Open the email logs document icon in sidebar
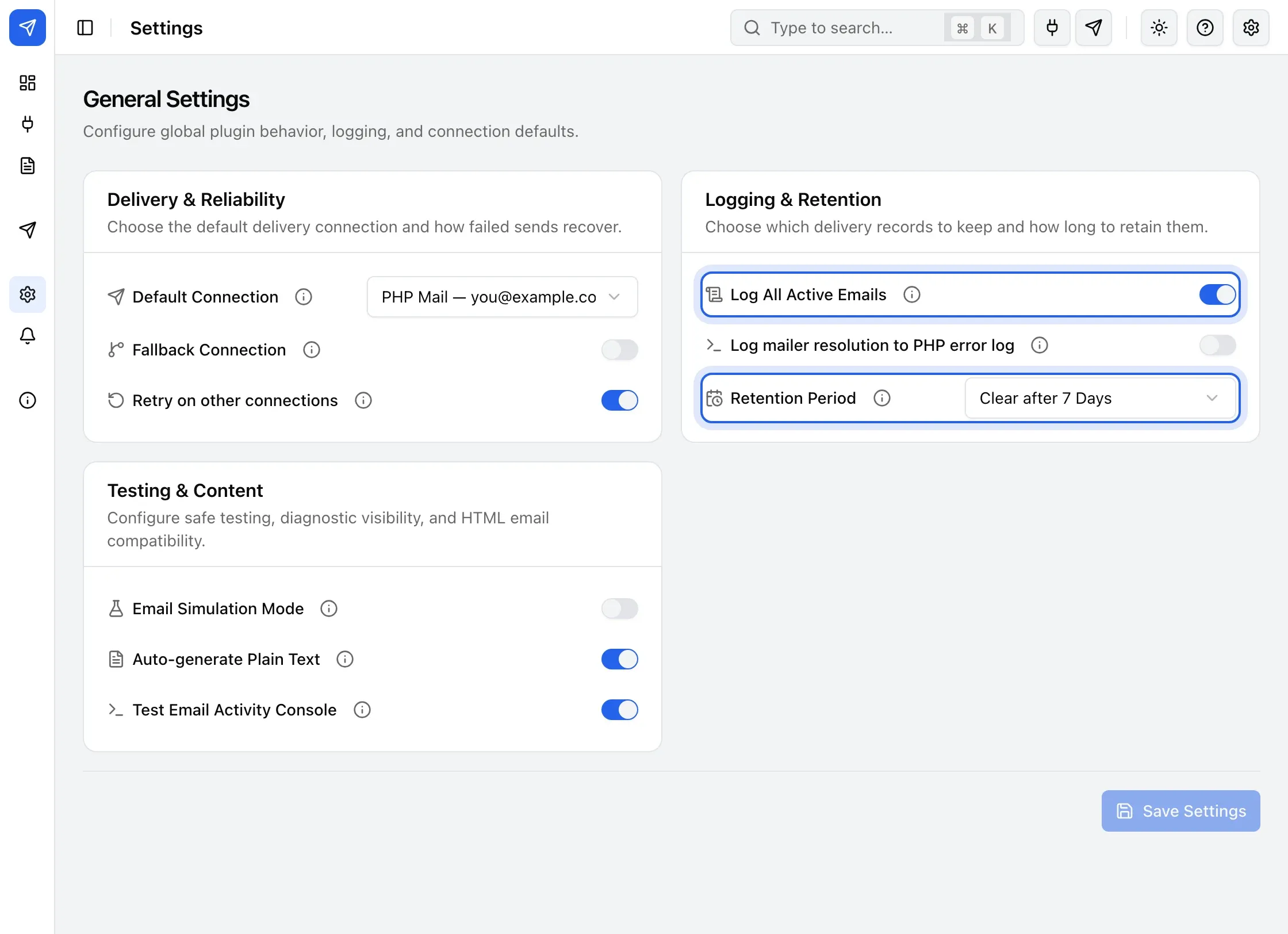 [28, 166]
